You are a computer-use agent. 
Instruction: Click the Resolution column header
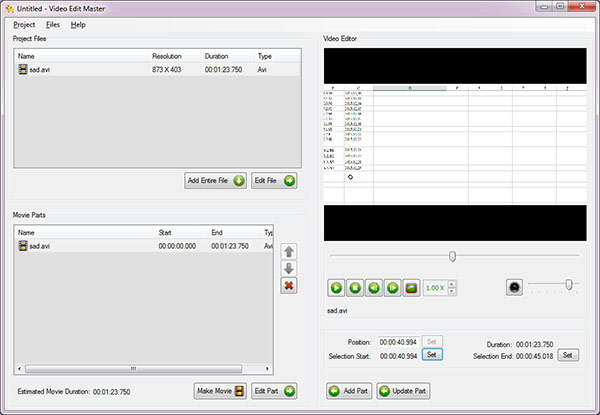click(x=175, y=56)
